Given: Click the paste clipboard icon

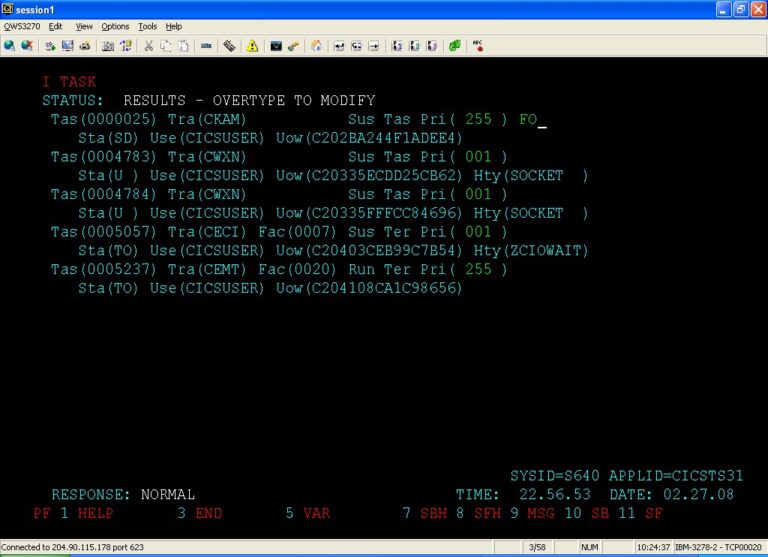Looking at the screenshot, I should click(184, 46).
